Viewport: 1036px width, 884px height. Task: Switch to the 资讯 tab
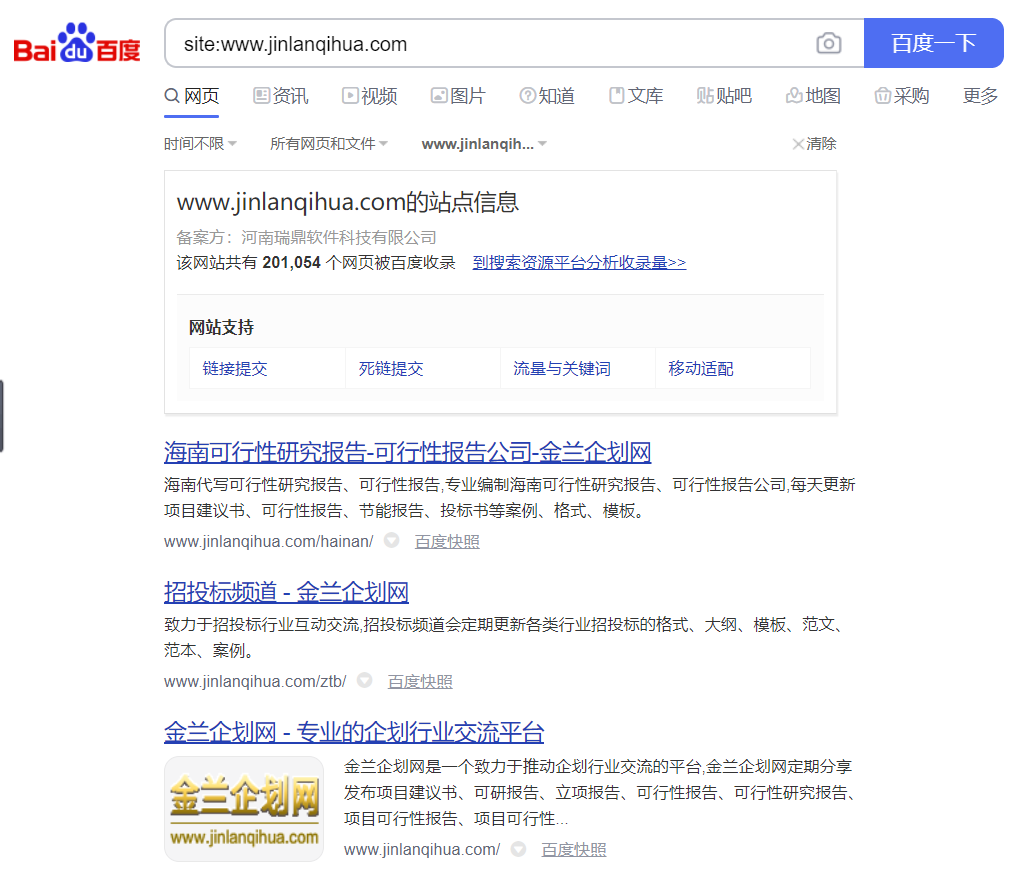(281, 96)
